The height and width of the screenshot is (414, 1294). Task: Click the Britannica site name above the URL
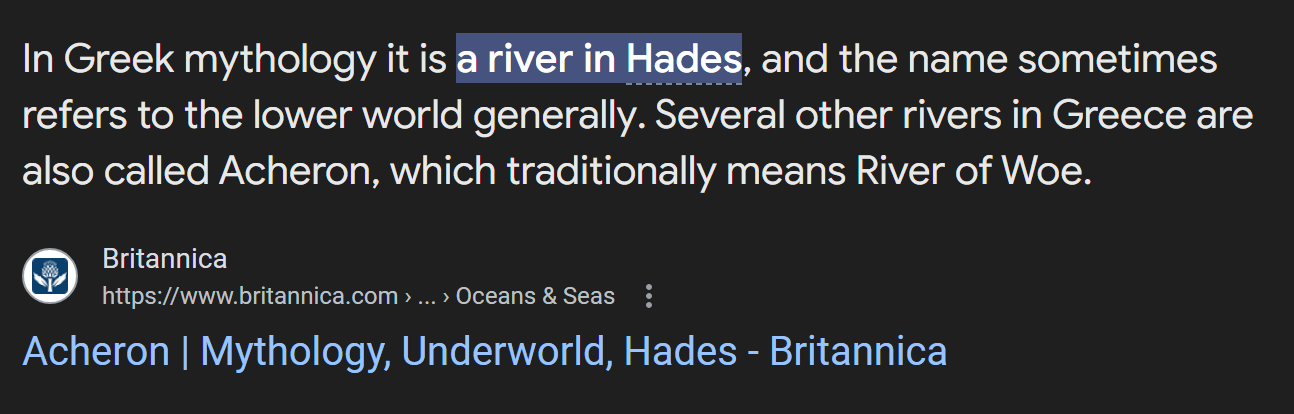(165, 259)
